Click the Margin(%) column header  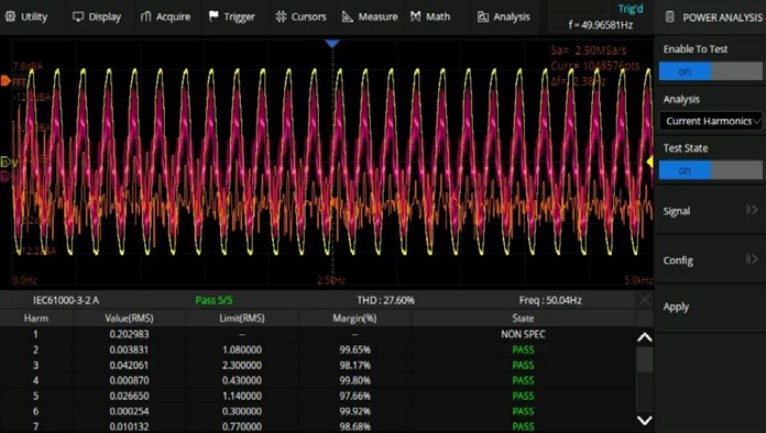coord(355,318)
